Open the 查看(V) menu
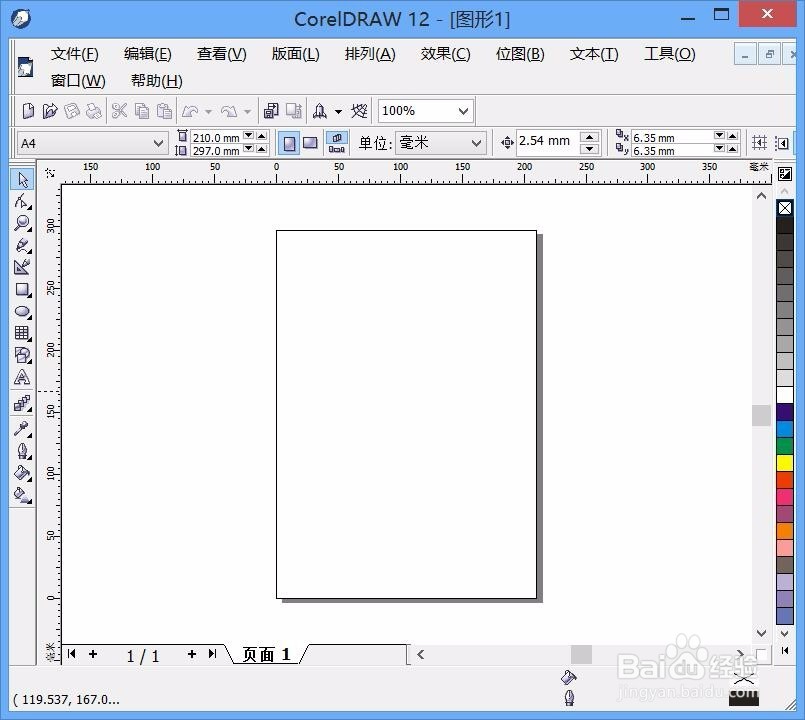Screen dimensions: 805x720 click(x=222, y=54)
